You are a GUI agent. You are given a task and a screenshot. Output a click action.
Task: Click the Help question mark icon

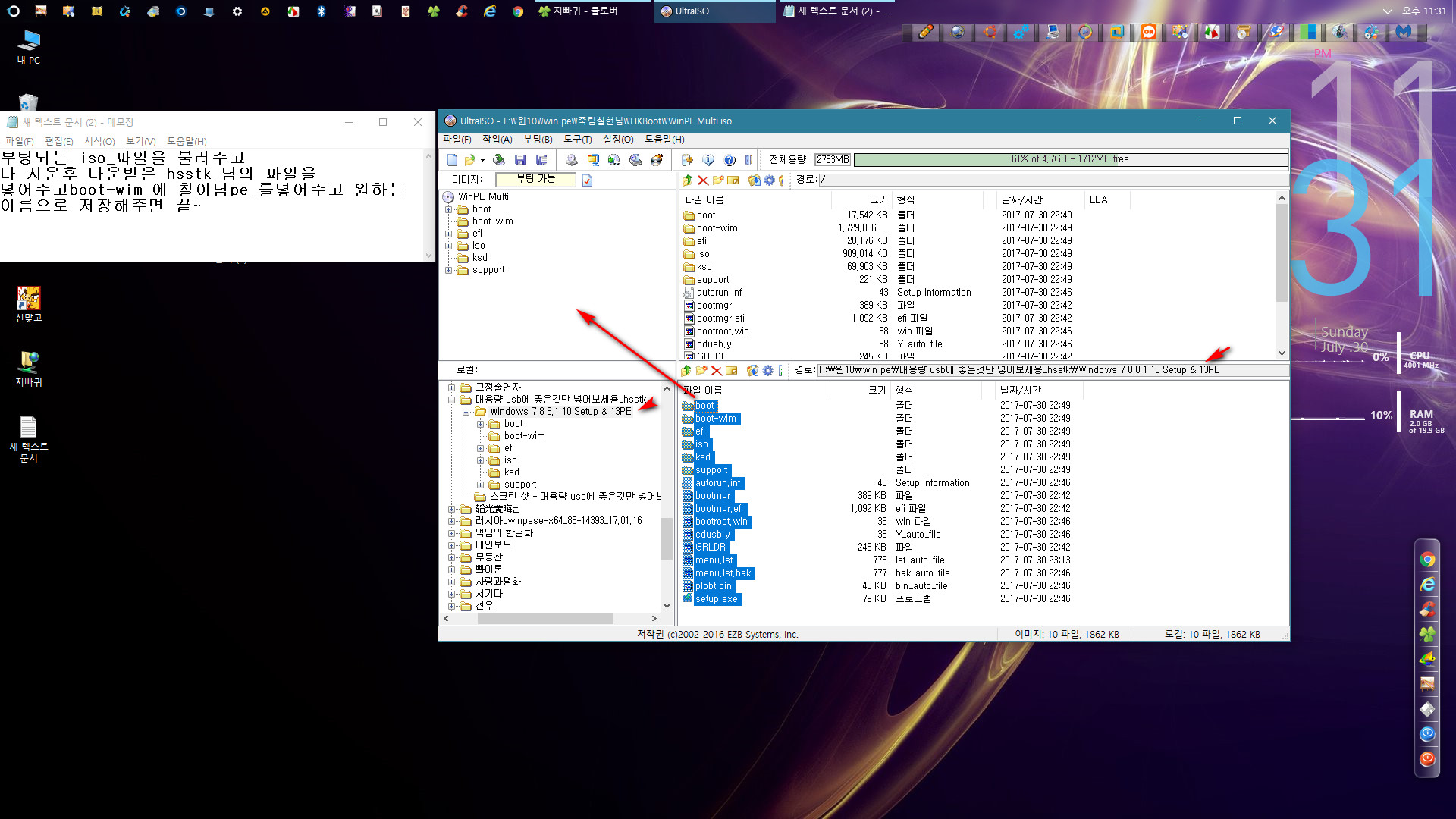pyautogui.click(x=730, y=160)
